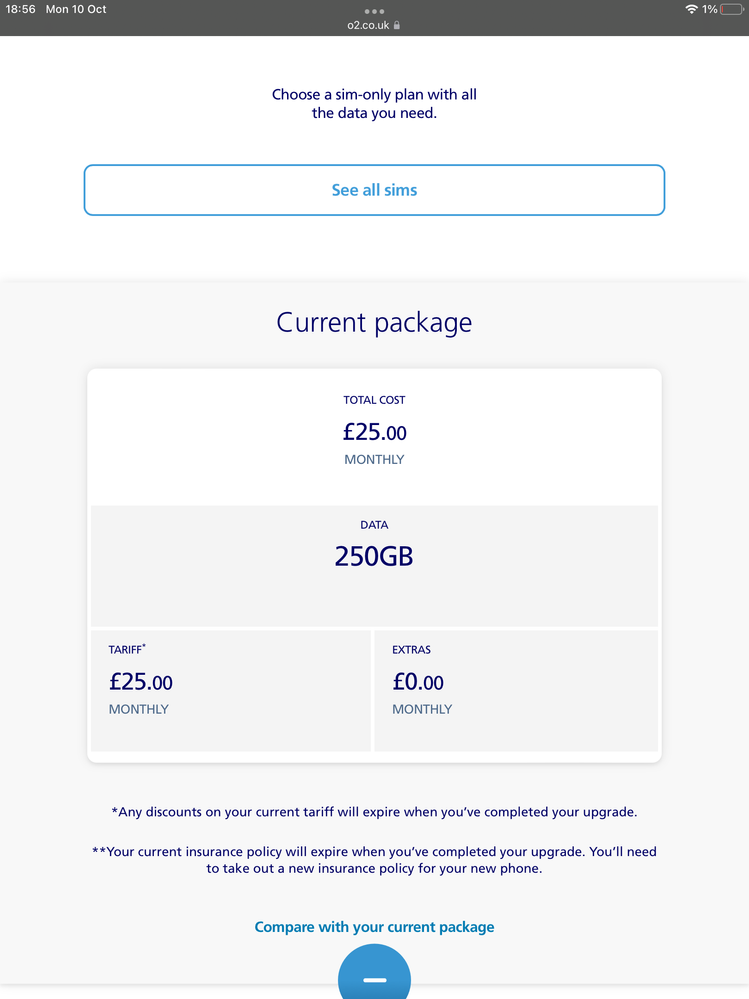Click the Current package heading

pos(374,322)
